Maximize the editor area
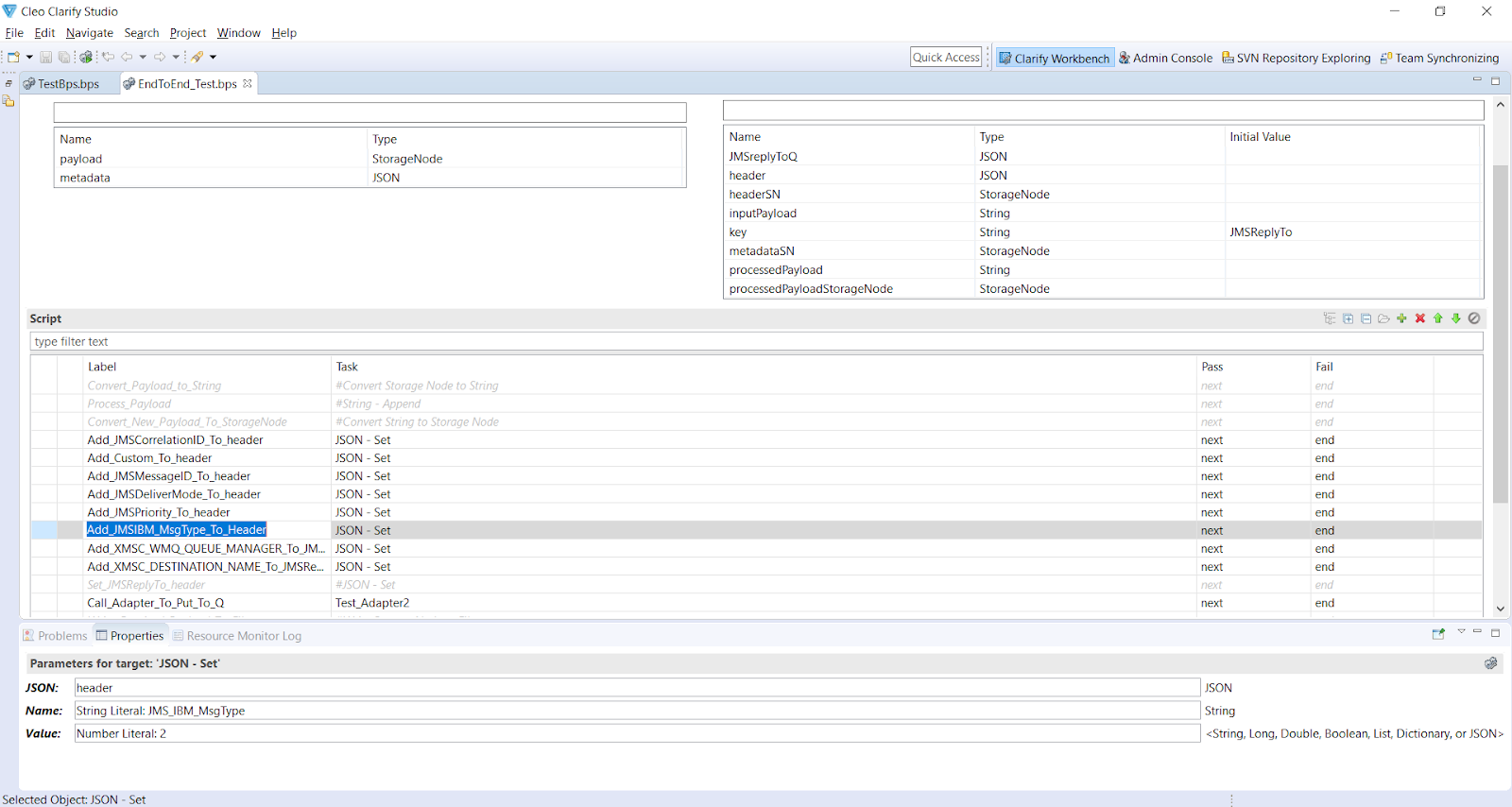The height and width of the screenshot is (807, 1512). pos(1495,81)
